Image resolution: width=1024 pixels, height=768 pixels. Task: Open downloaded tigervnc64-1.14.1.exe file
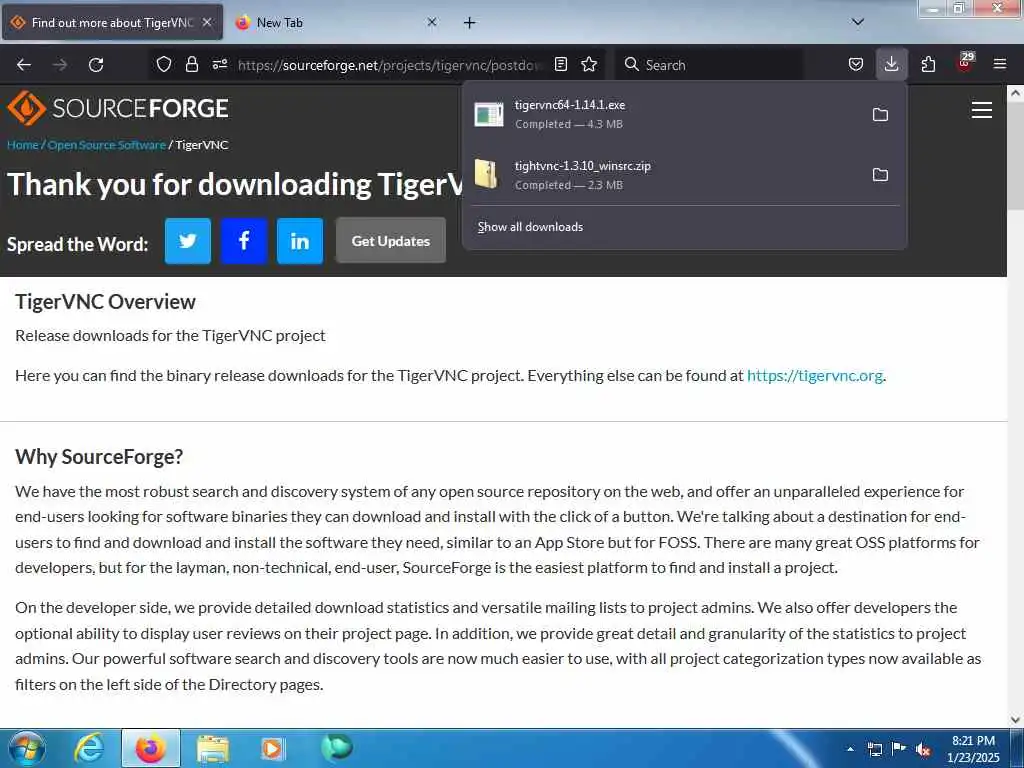[x=664, y=114]
